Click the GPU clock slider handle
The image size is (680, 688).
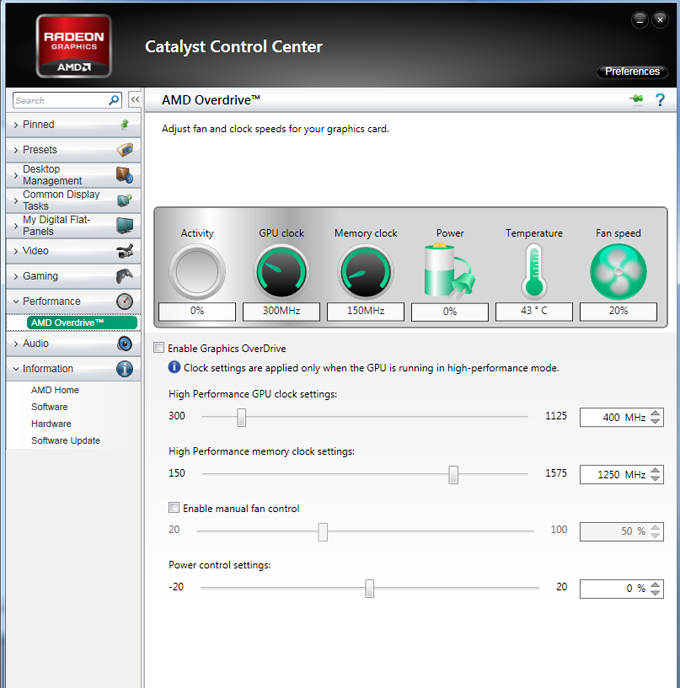(241, 417)
